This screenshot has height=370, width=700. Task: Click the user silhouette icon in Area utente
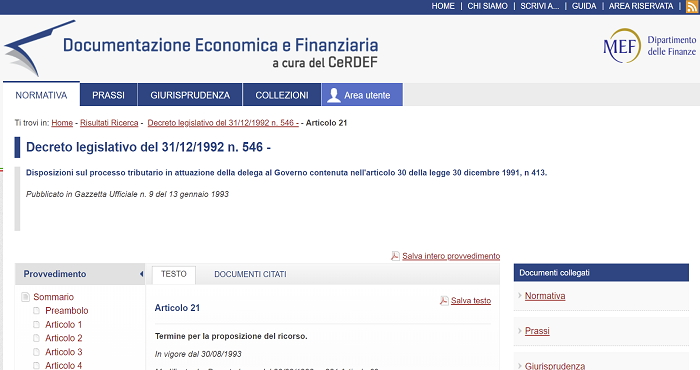(x=333, y=95)
